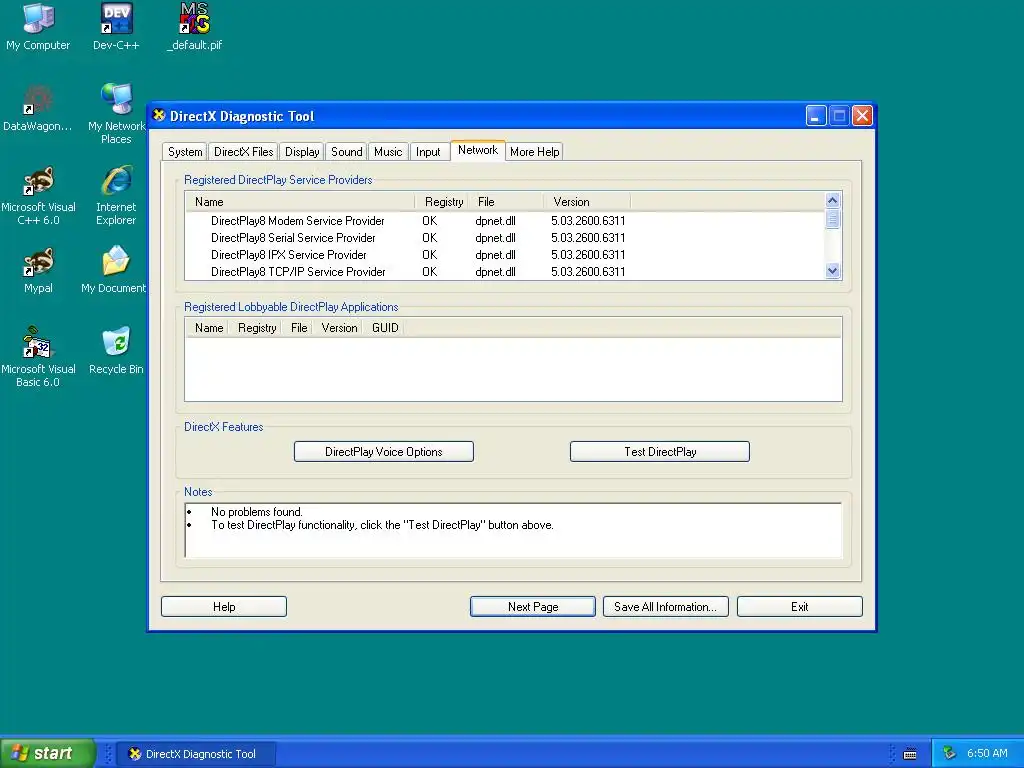The image size is (1024, 768).
Task: Click DirectX Diagnostic Tool taskbar button
Action: tap(195, 753)
